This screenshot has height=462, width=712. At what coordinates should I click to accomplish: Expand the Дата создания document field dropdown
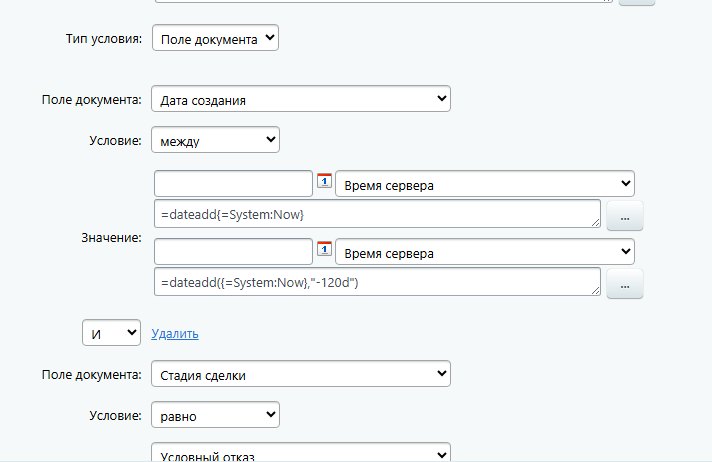(301, 99)
